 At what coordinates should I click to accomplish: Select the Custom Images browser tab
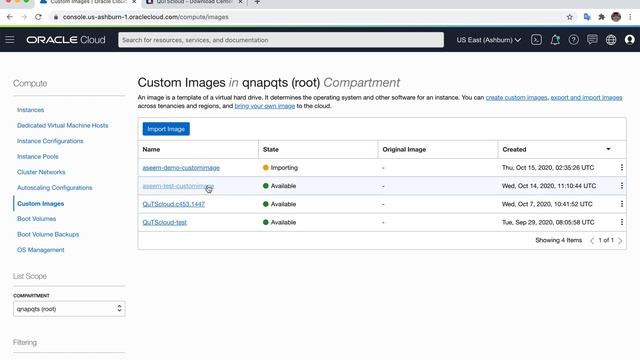pos(87,2)
